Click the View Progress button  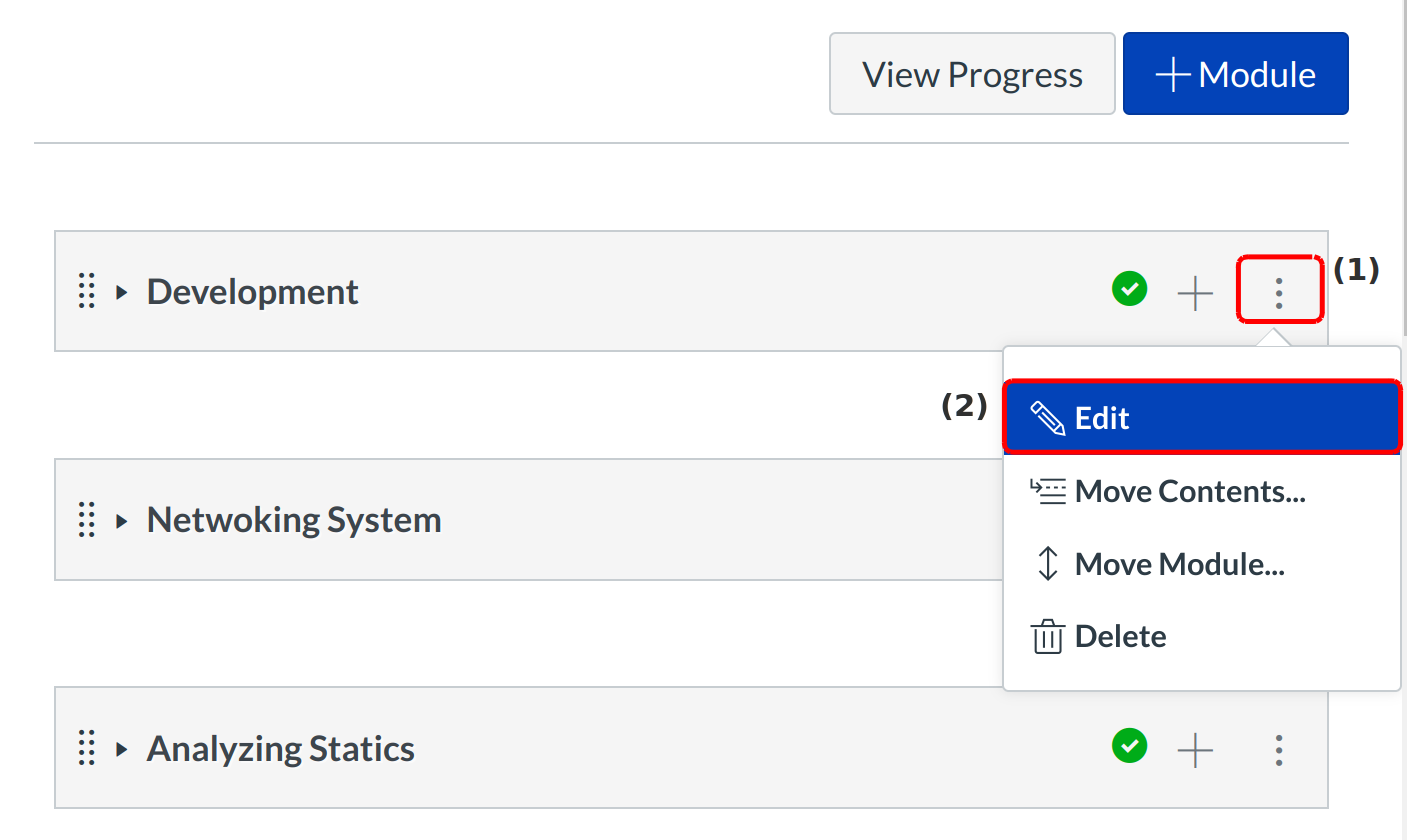pyautogui.click(x=972, y=74)
